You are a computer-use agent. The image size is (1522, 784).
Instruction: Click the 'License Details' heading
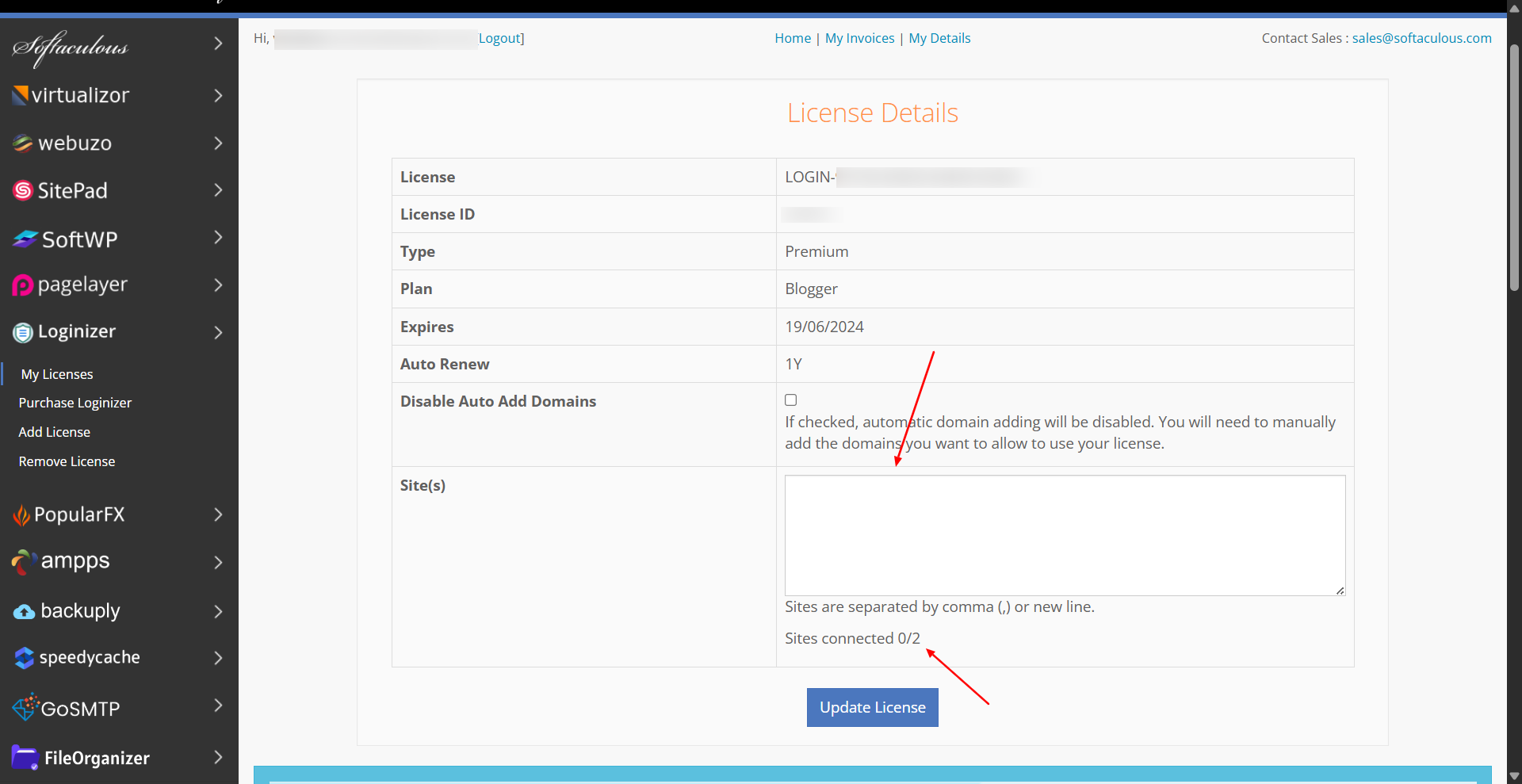point(872,113)
